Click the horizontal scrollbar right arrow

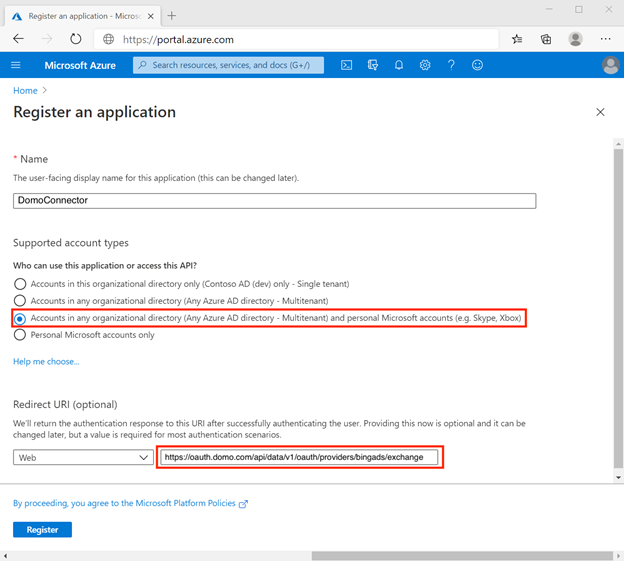click(x=618, y=555)
